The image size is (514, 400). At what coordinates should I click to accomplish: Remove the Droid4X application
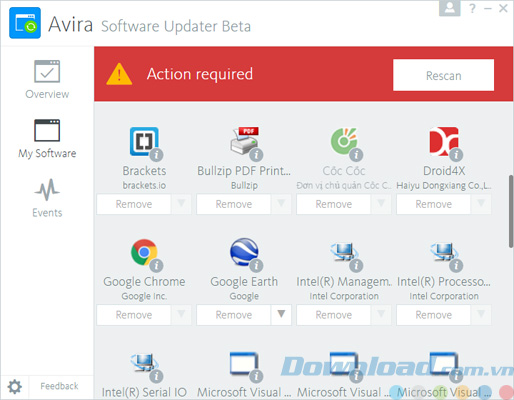(433, 204)
